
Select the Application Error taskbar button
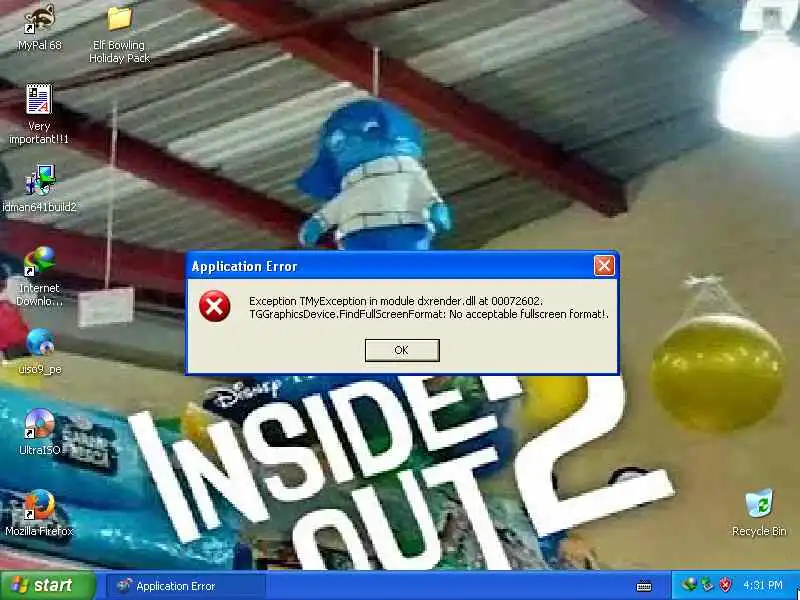(x=186, y=586)
